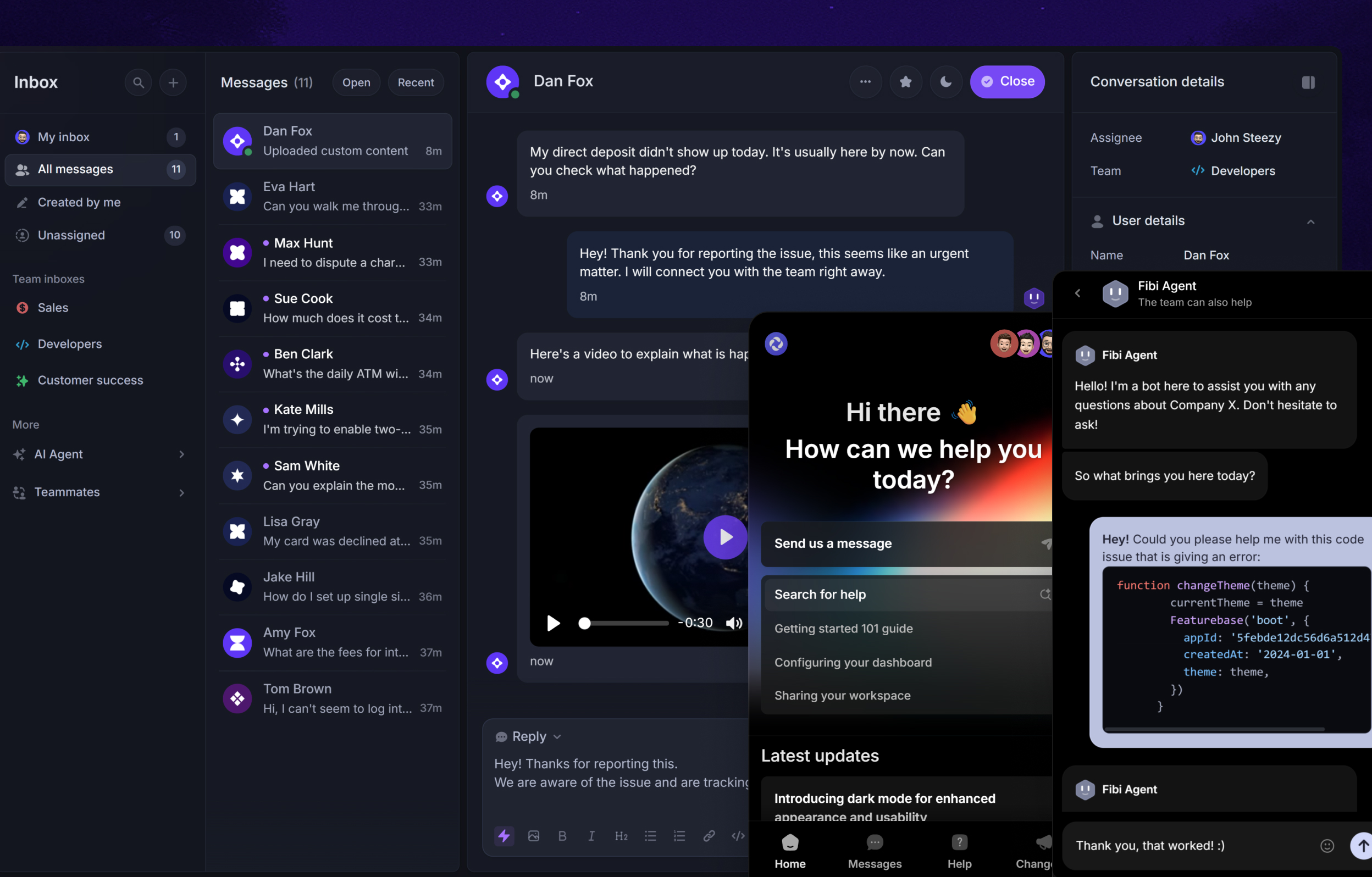Image resolution: width=1372 pixels, height=877 pixels.
Task: Select All messages in sidebar
Action: (x=100, y=170)
